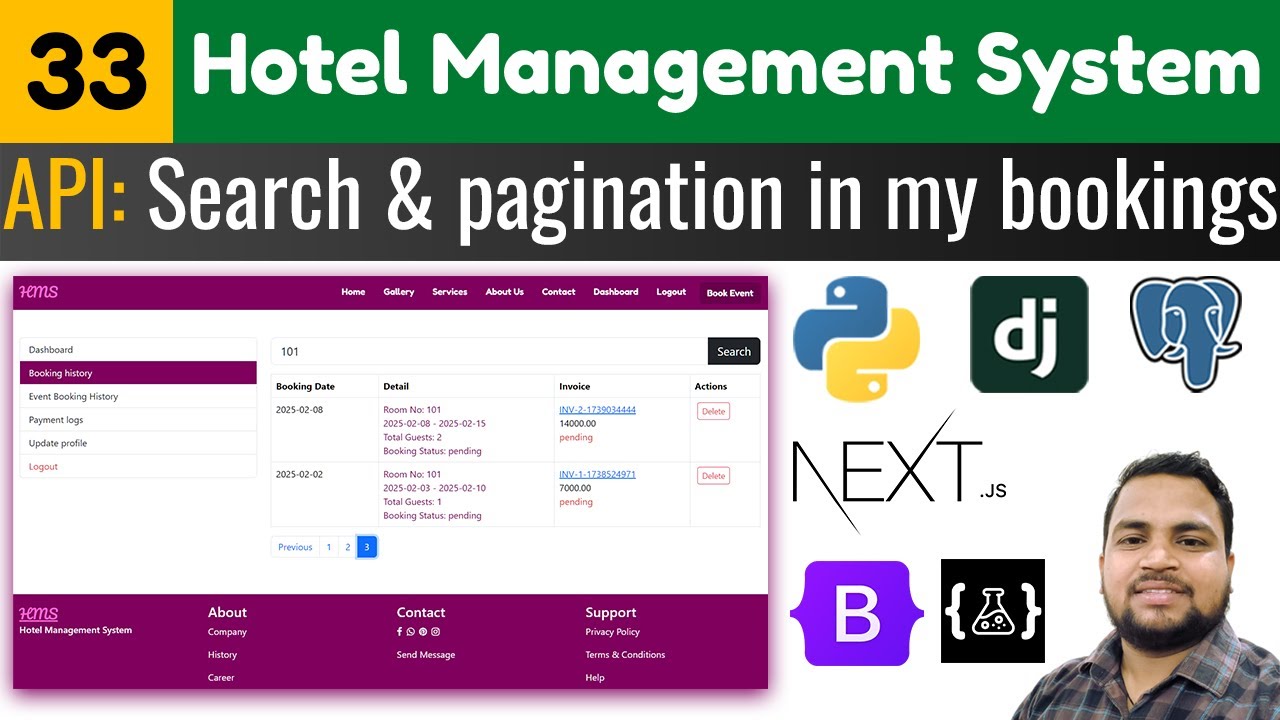Click the Invoice column header

(575, 387)
